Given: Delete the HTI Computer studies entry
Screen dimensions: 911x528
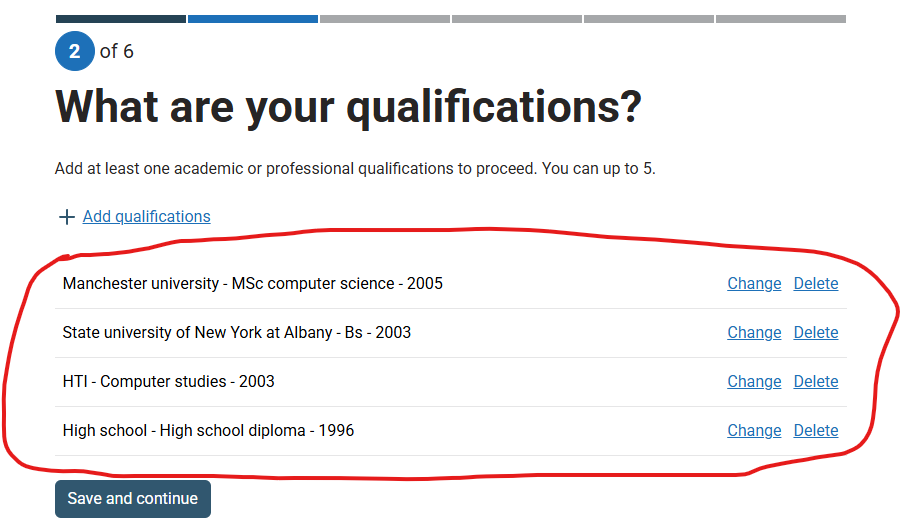Looking at the screenshot, I should tap(816, 382).
